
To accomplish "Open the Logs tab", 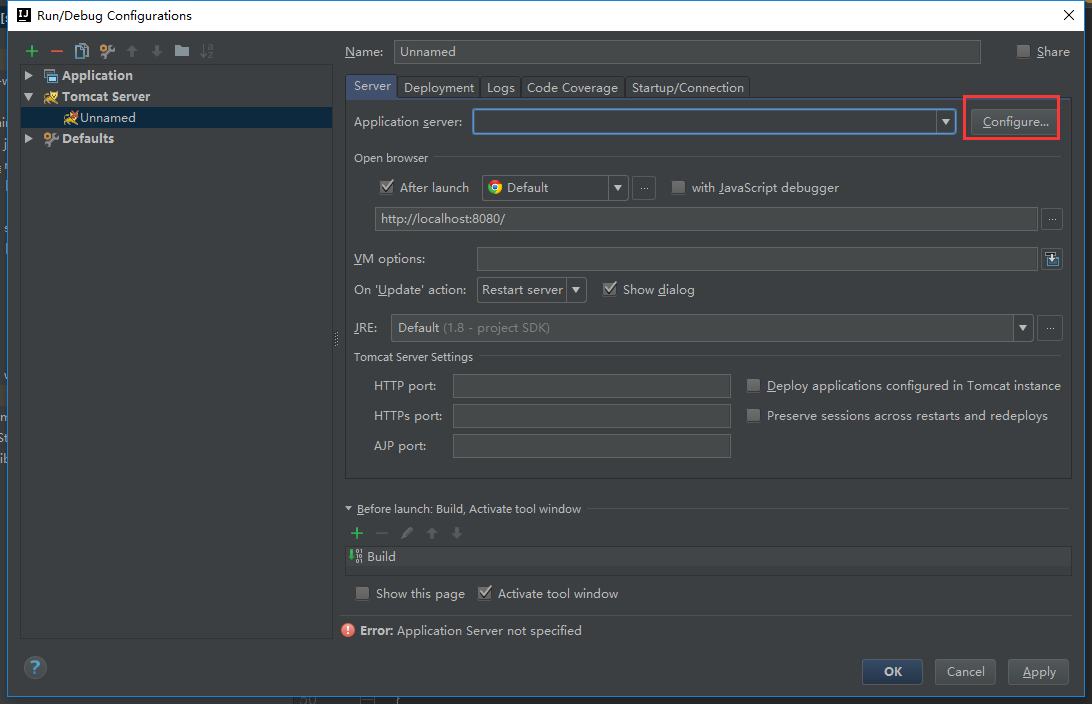I will click(501, 88).
